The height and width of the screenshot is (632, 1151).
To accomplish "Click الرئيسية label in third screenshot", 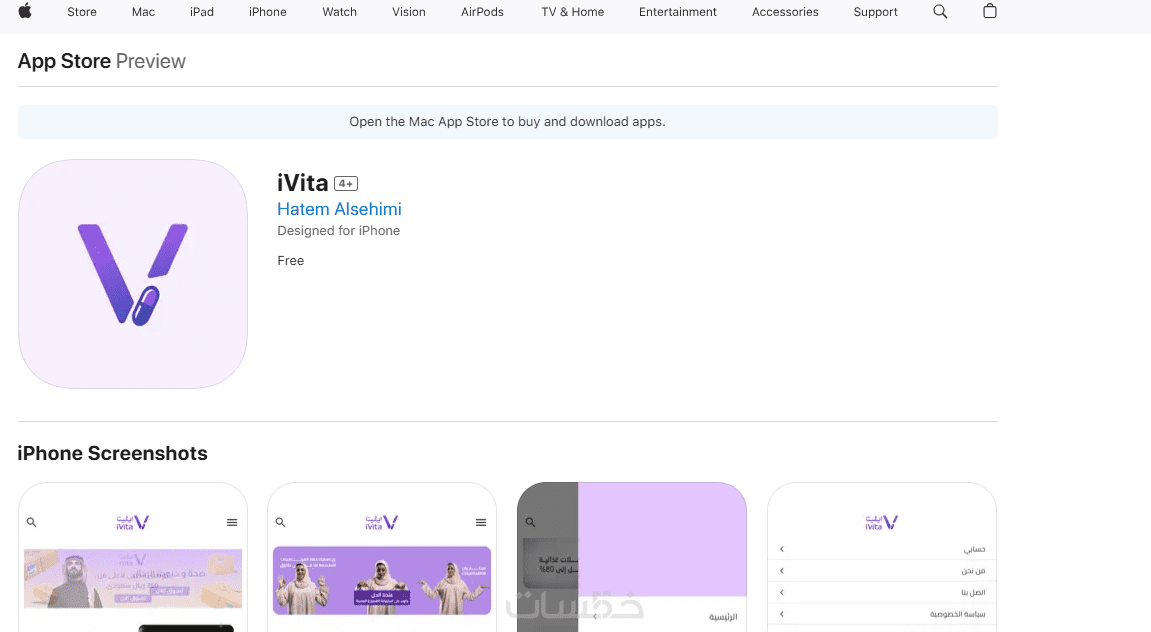I will (723, 617).
